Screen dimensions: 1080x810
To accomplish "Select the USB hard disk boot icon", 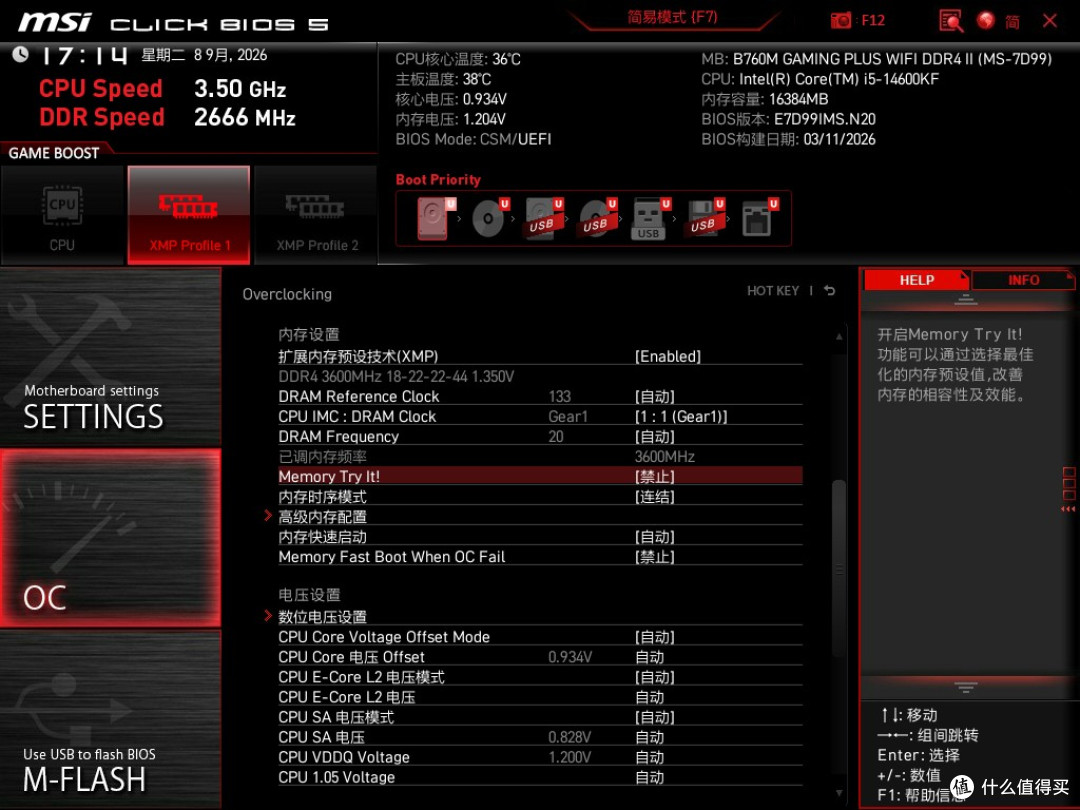I will click(x=543, y=218).
